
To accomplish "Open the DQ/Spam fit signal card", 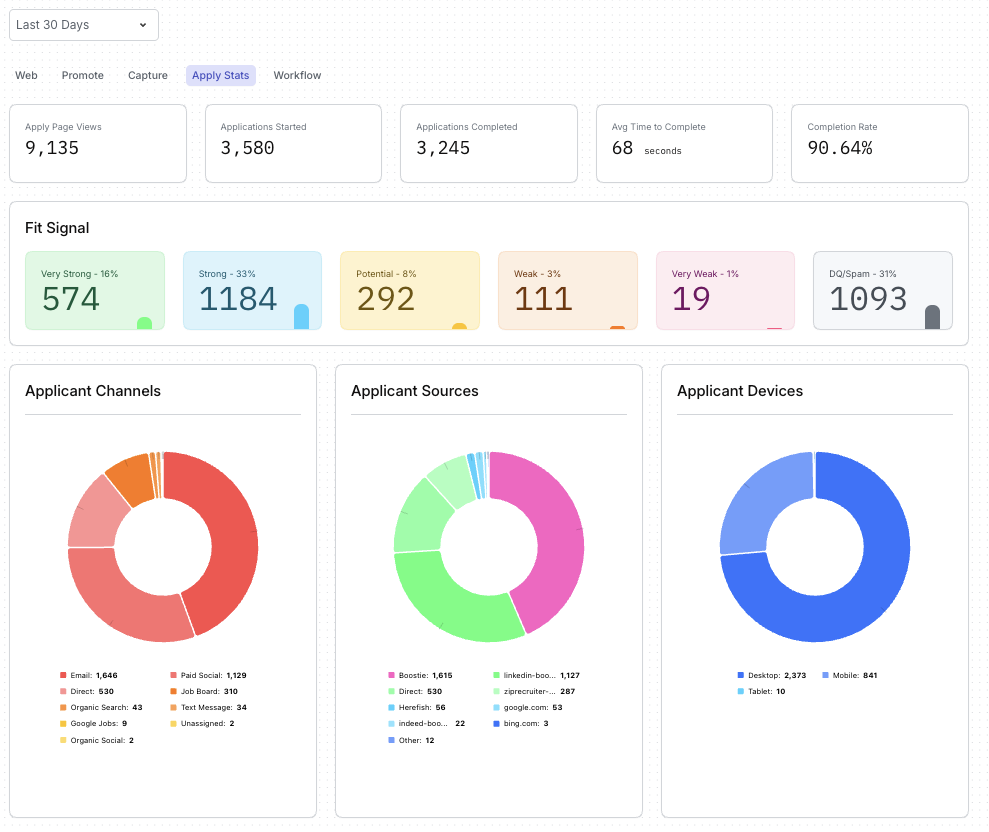I will click(882, 290).
